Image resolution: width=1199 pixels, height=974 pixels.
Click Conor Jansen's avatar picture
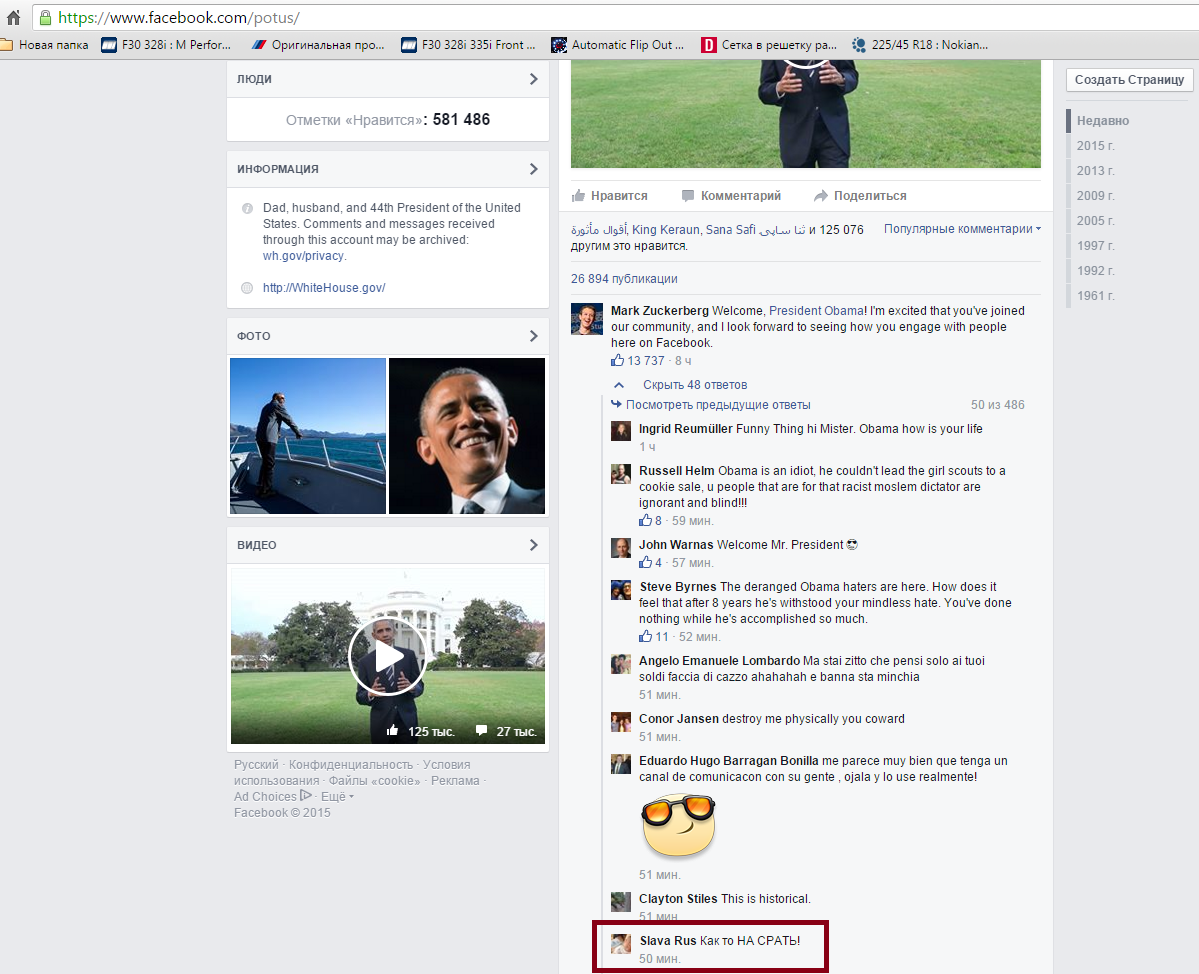pyautogui.click(x=621, y=722)
